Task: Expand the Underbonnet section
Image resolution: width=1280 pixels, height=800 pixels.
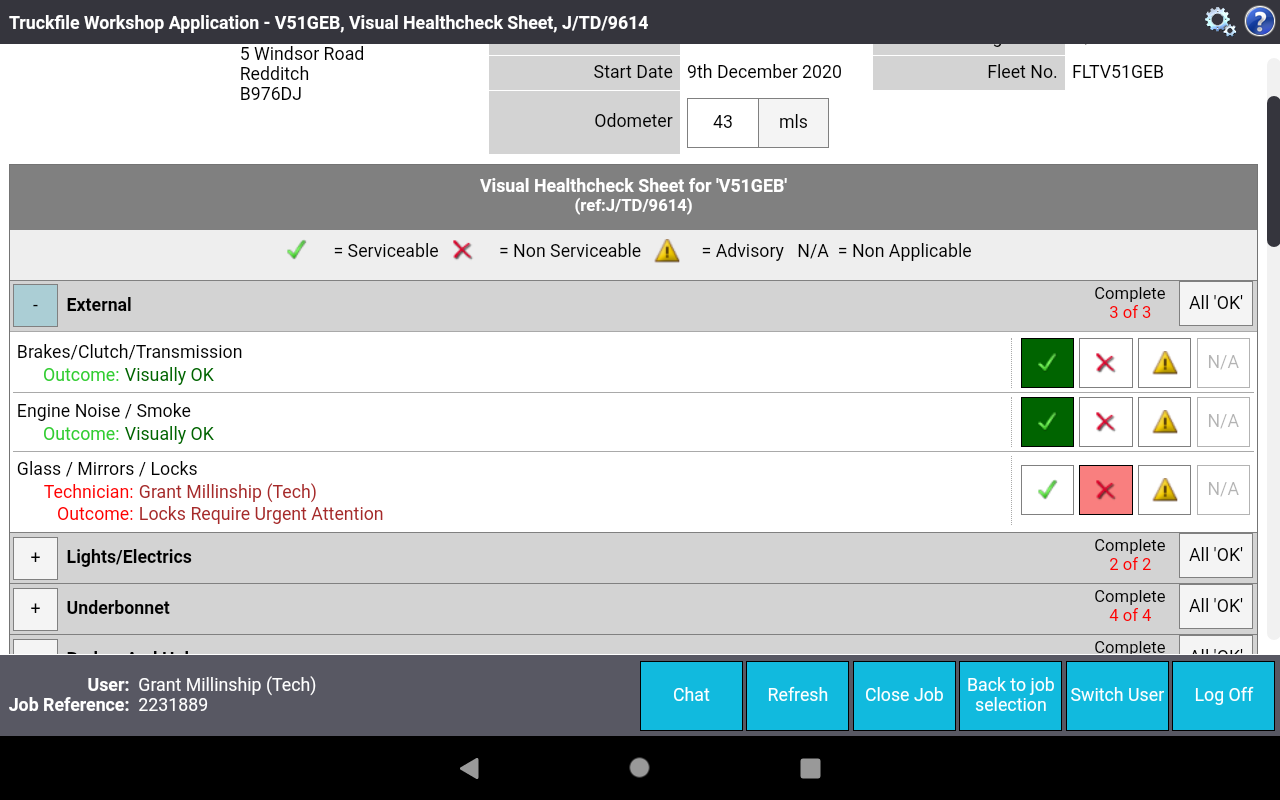Action: click(35, 608)
